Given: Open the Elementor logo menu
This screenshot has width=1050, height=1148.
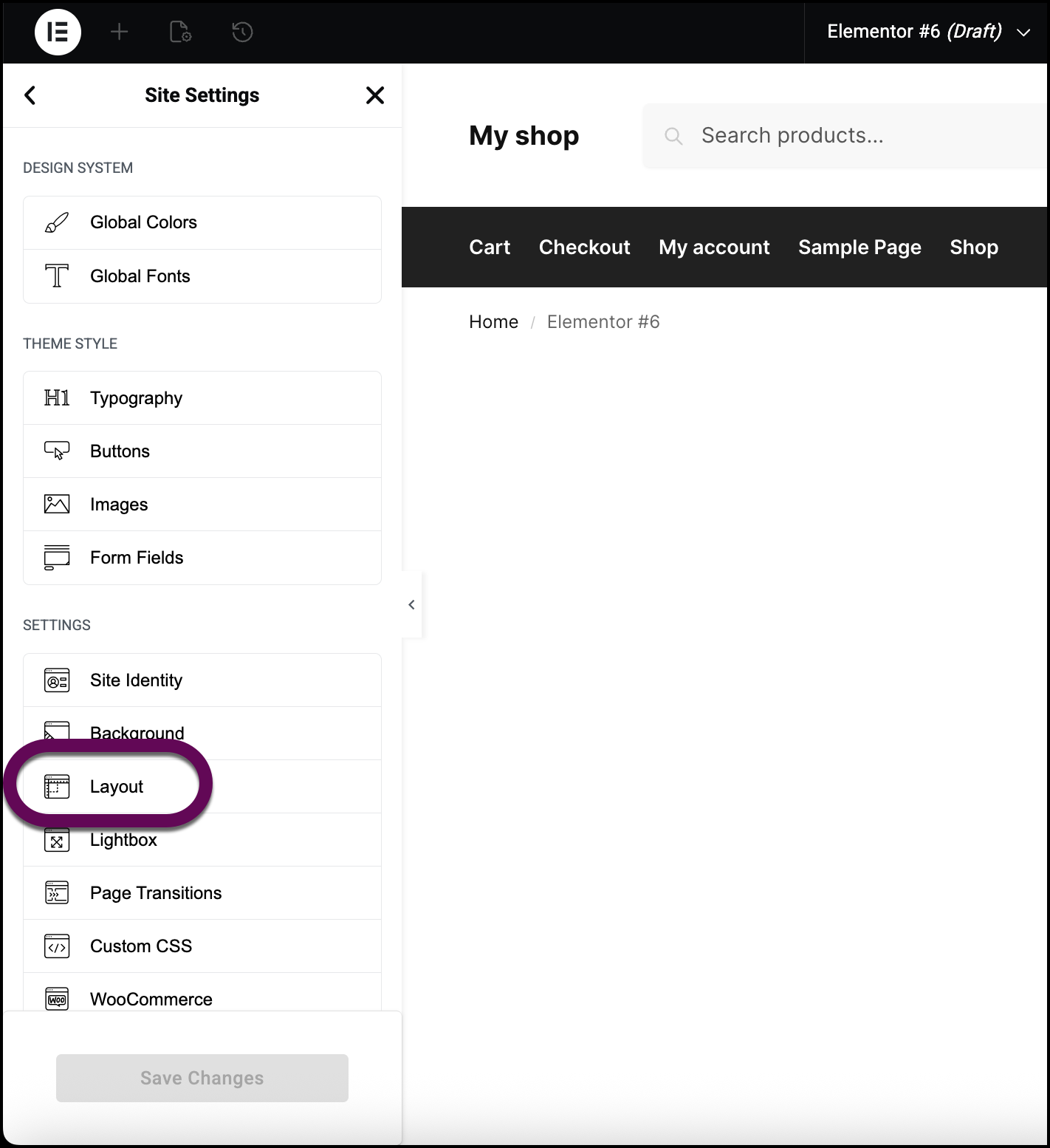Looking at the screenshot, I should (x=58, y=32).
